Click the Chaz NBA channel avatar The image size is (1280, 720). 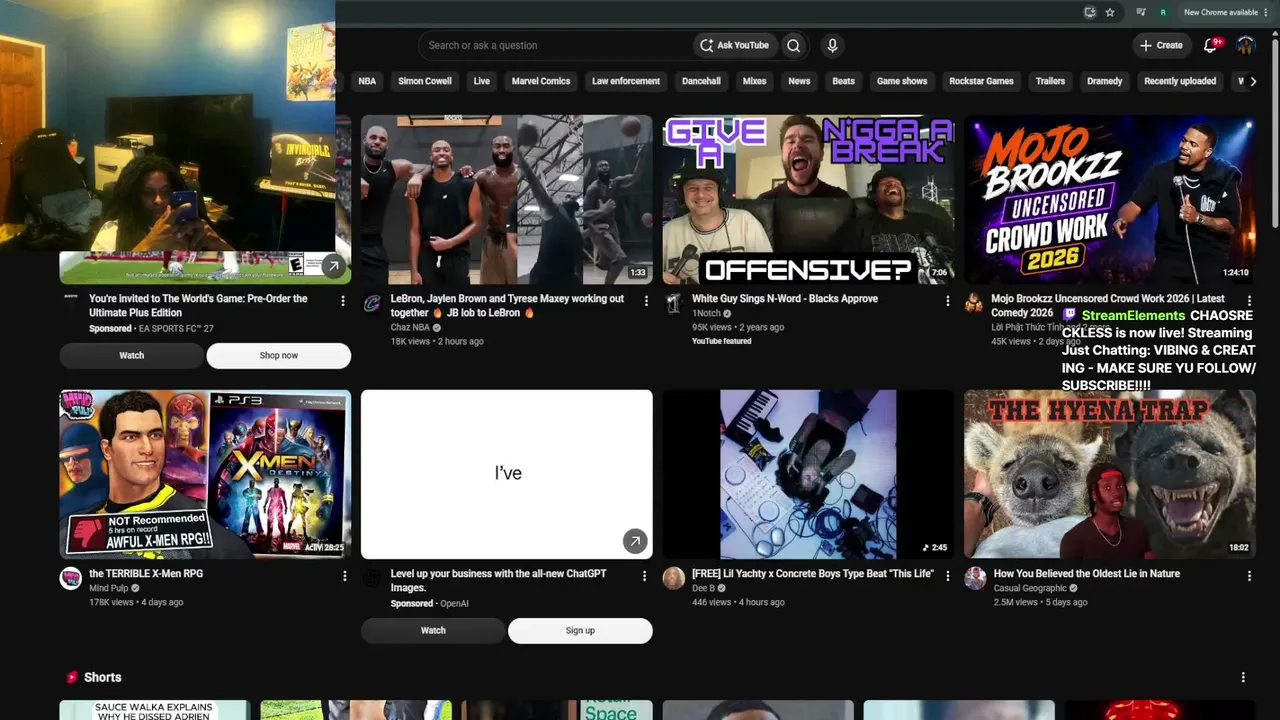pyautogui.click(x=372, y=303)
